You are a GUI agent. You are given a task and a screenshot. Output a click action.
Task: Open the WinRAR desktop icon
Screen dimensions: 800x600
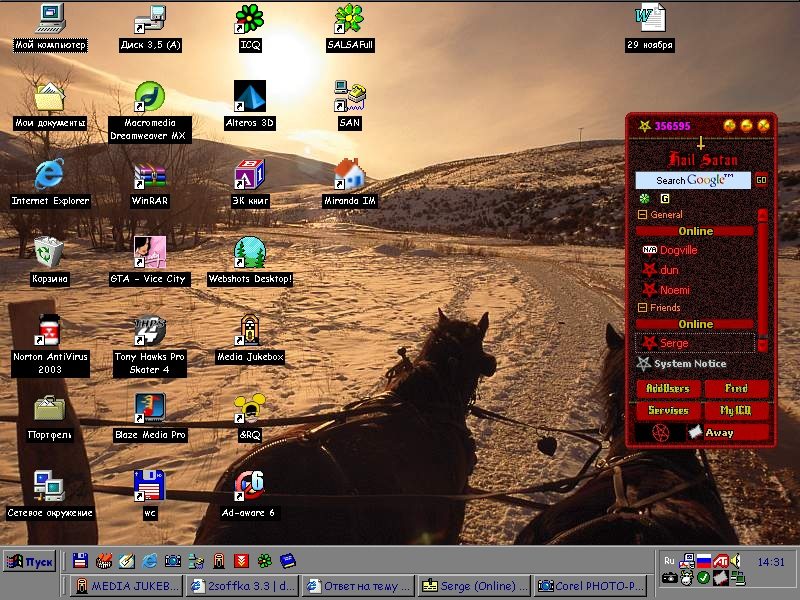pyautogui.click(x=150, y=176)
